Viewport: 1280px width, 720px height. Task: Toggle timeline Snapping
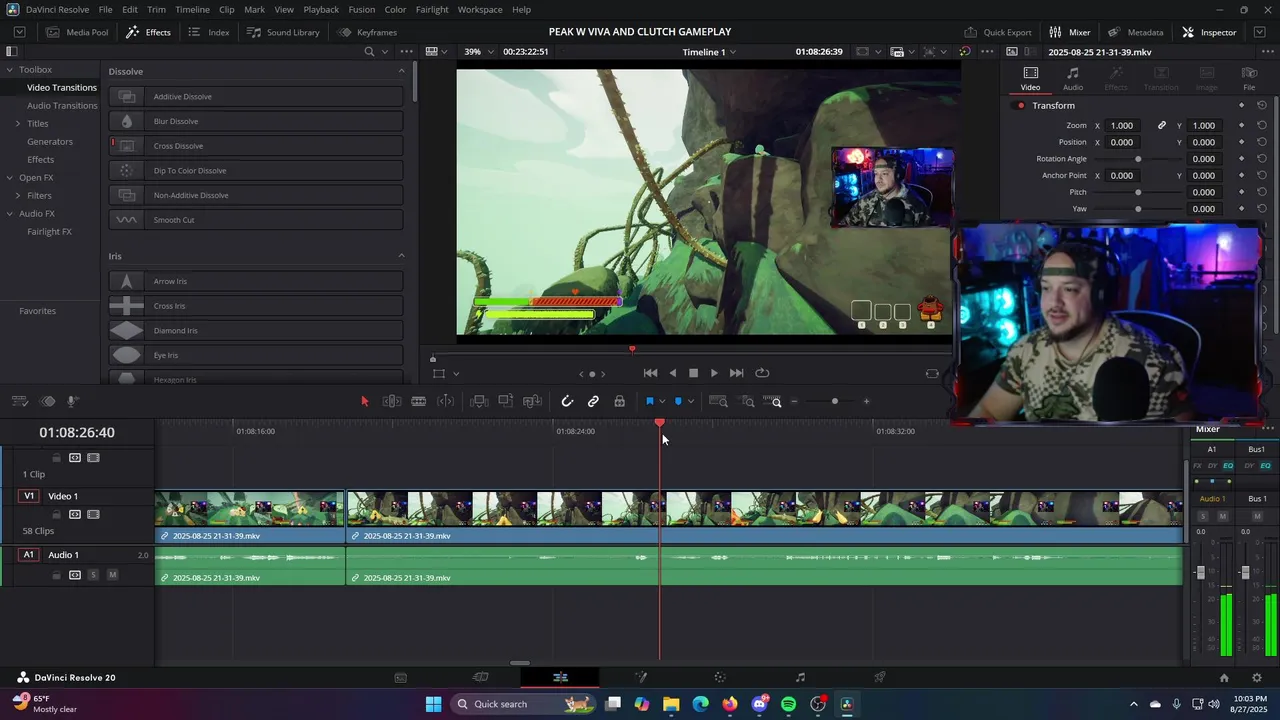pyautogui.click(x=567, y=401)
